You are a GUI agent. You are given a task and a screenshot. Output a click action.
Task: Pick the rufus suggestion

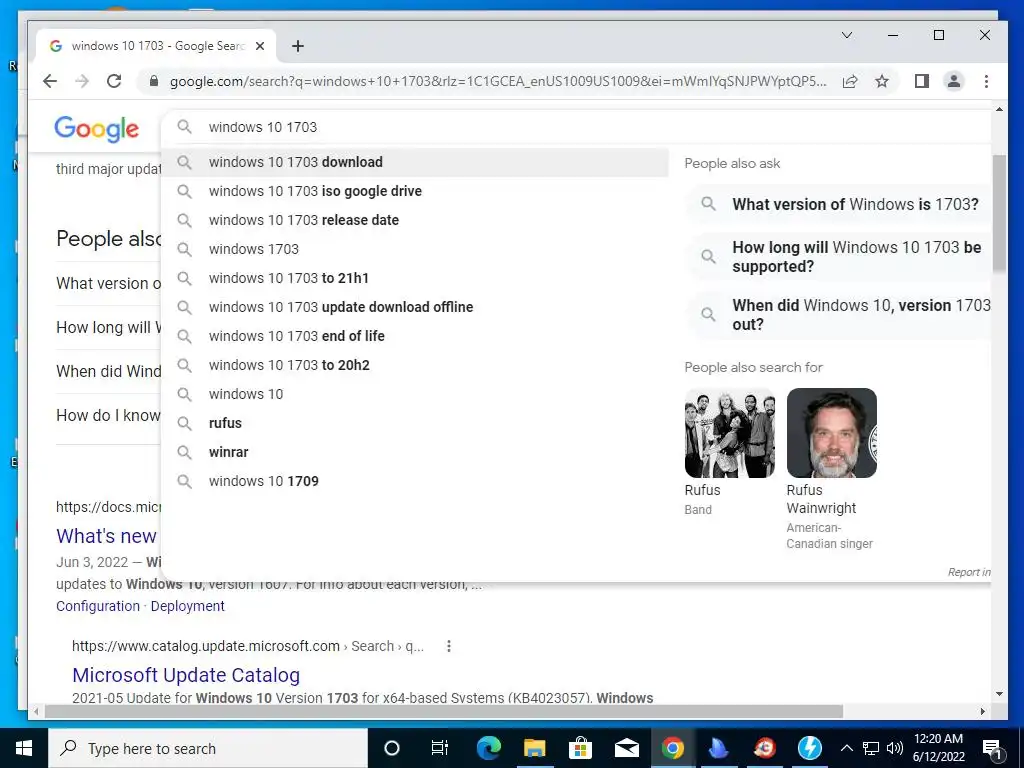pyautogui.click(x=415, y=423)
